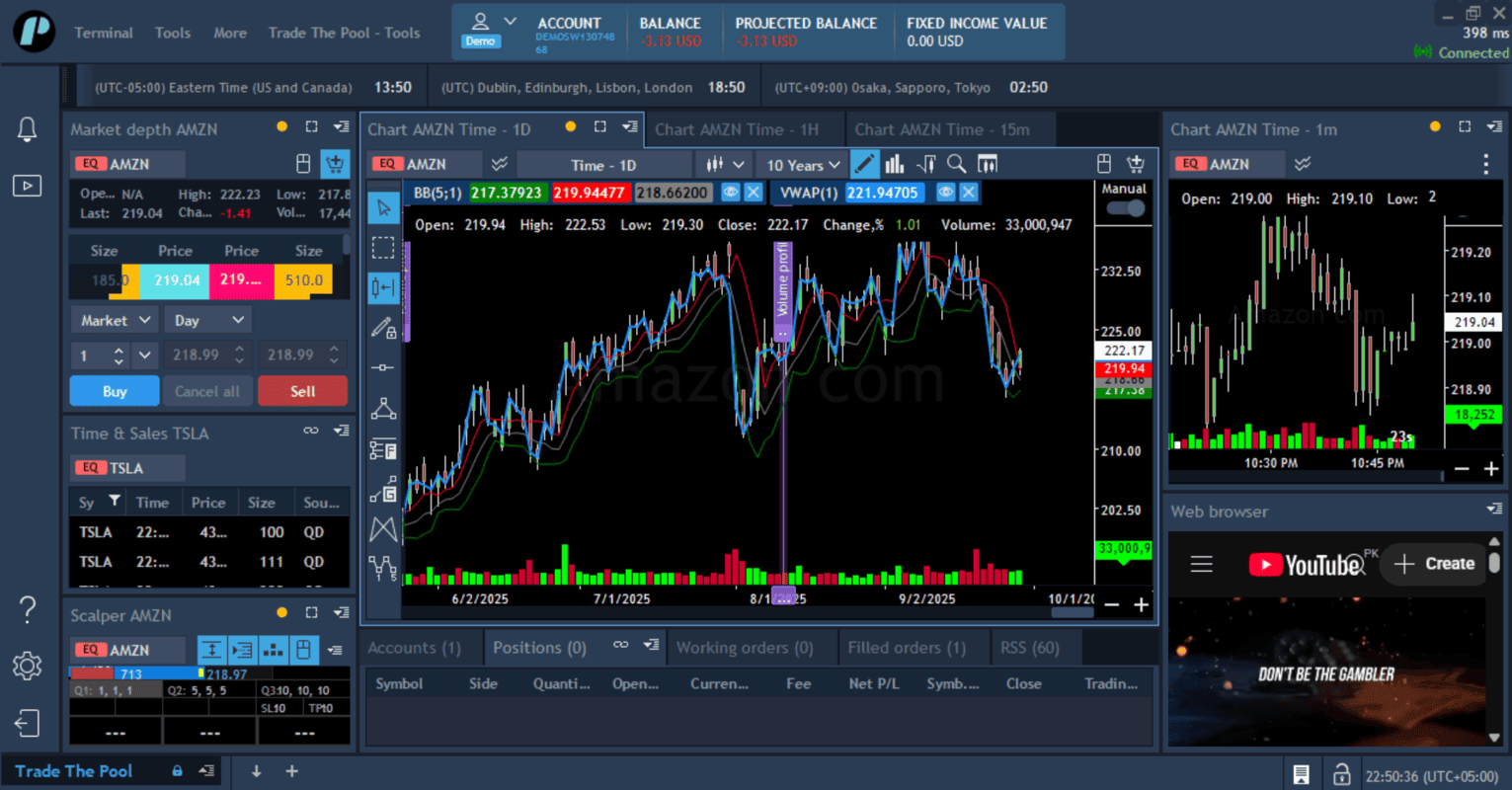Open the Market order type dropdown
Viewport: 1512px width, 790px height.
tap(116, 320)
